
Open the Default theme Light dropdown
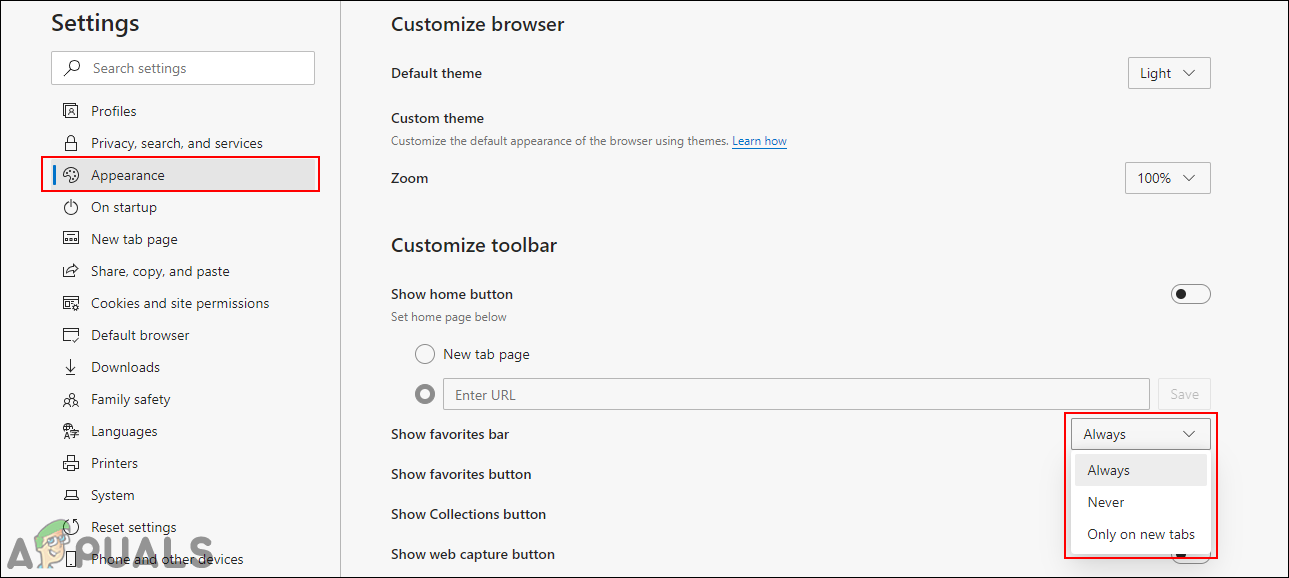1167,73
